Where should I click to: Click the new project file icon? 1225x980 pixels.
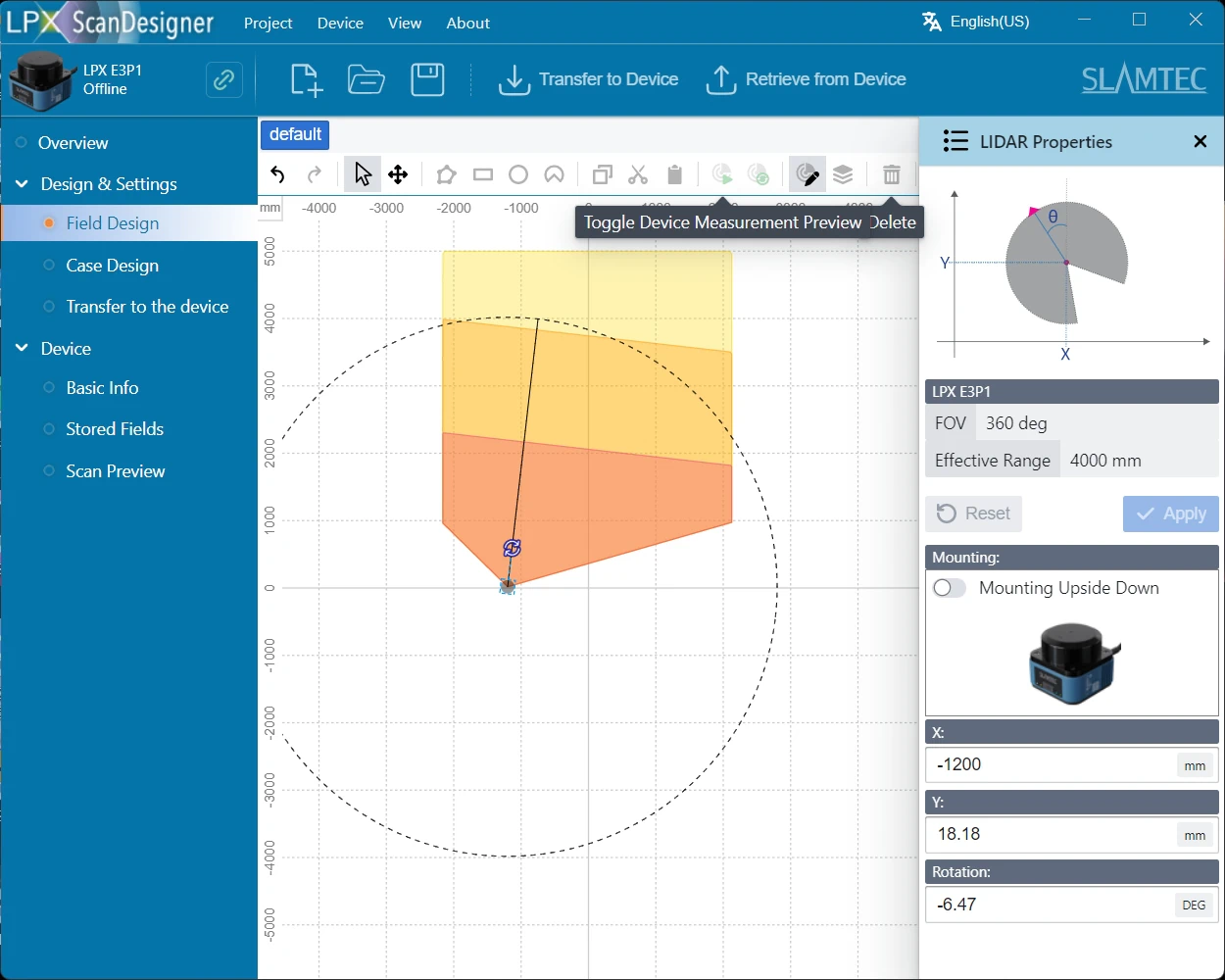[x=307, y=80]
